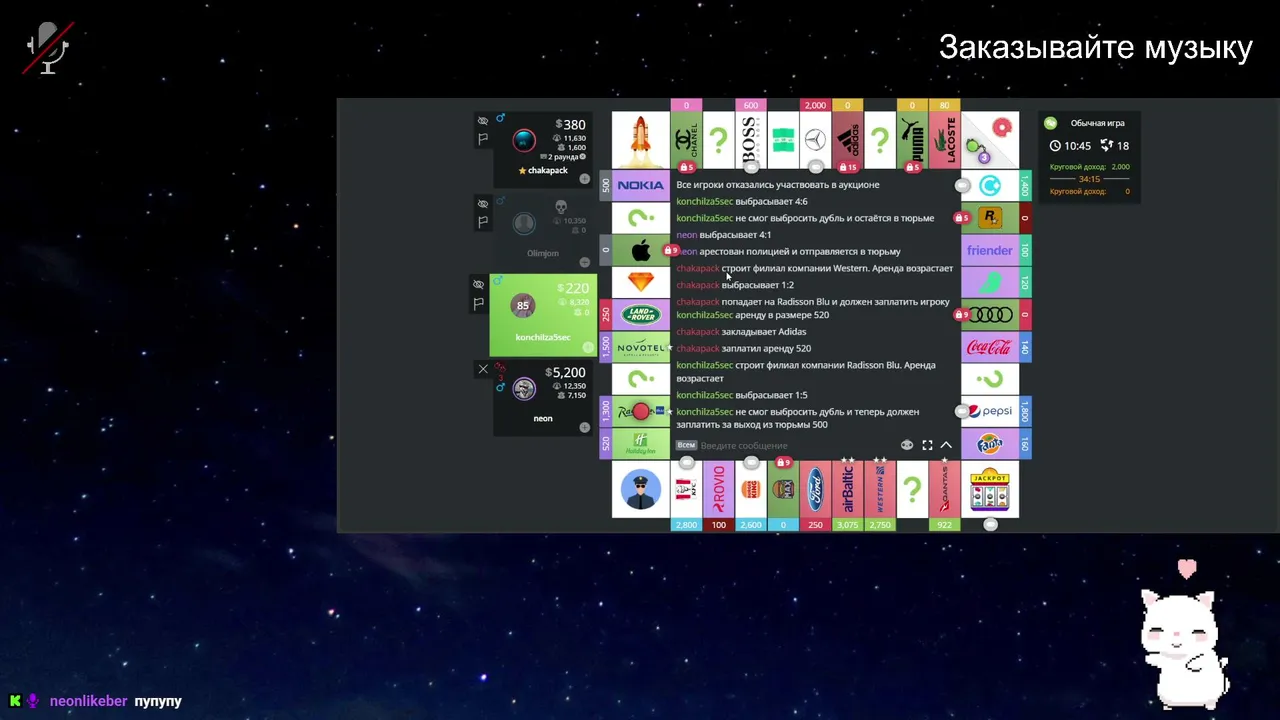Select the Burger King property cell
This screenshot has height=720, width=1280.
pos(751,489)
